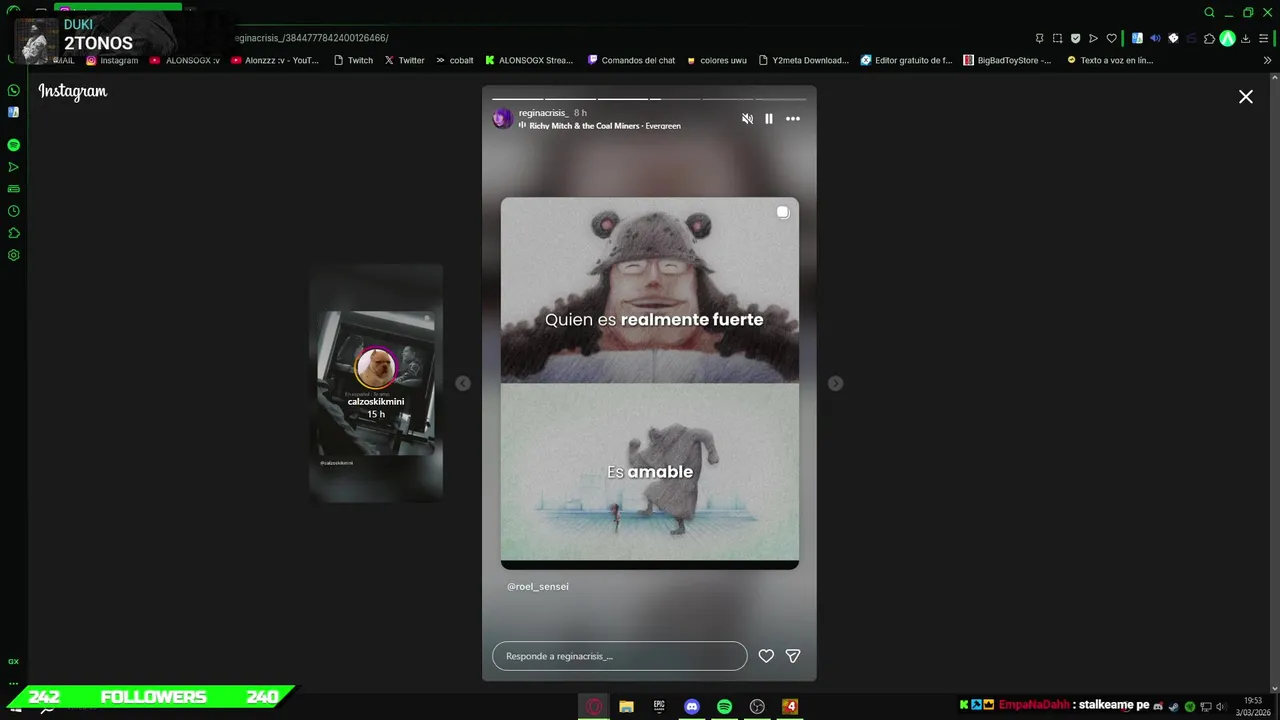The image size is (1280, 720).
Task: Open the translate panel in the sidebar
Action: 14,112
